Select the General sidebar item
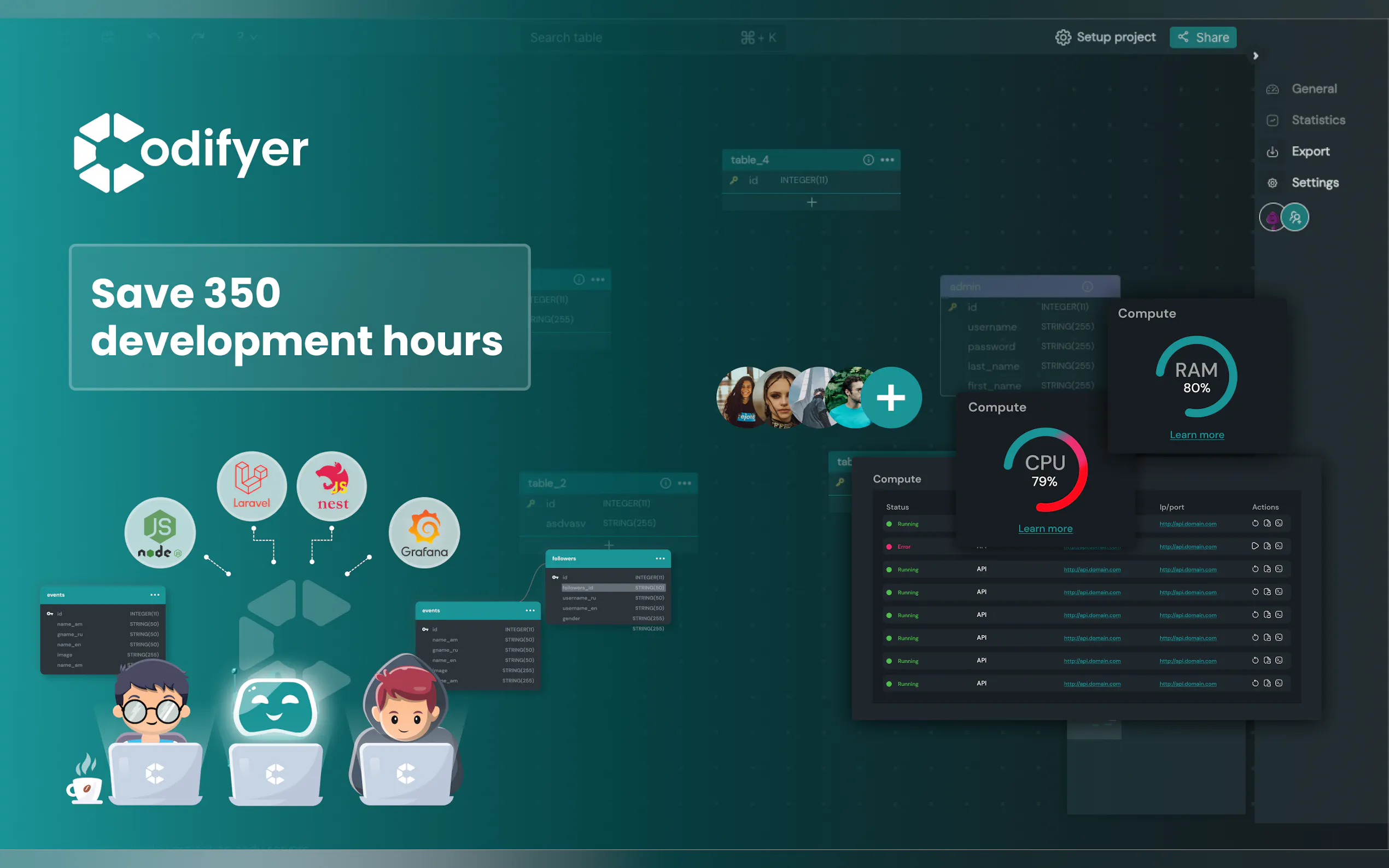Screen dimensions: 1389x868 click(1314, 89)
